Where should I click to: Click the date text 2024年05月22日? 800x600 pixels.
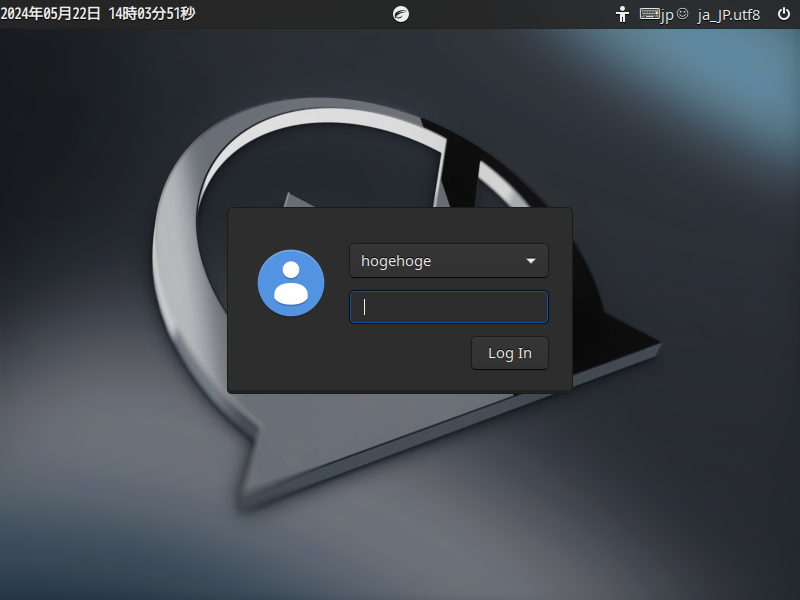pos(51,14)
